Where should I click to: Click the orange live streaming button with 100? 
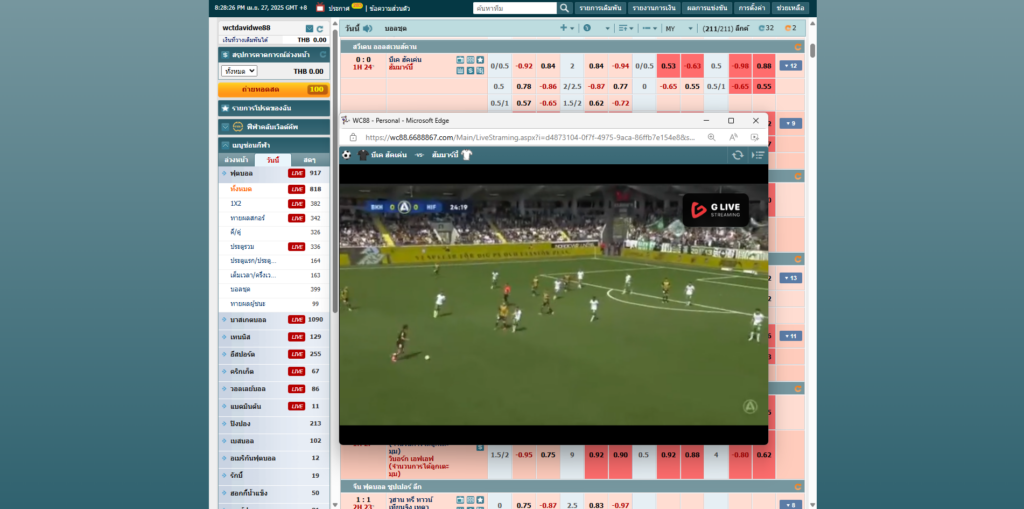pos(274,90)
